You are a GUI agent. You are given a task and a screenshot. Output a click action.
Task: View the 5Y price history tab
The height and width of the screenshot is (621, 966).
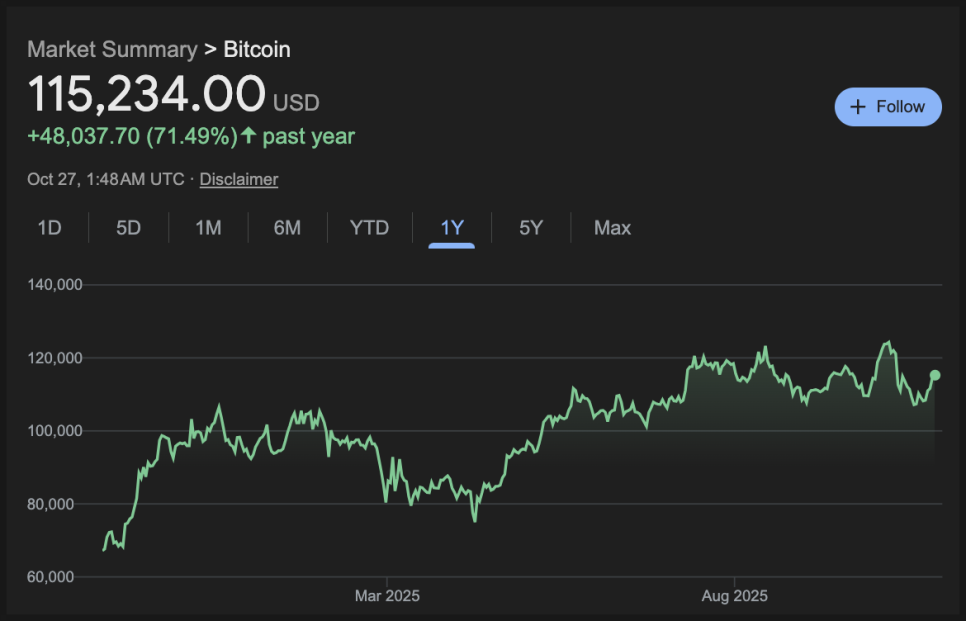click(531, 228)
